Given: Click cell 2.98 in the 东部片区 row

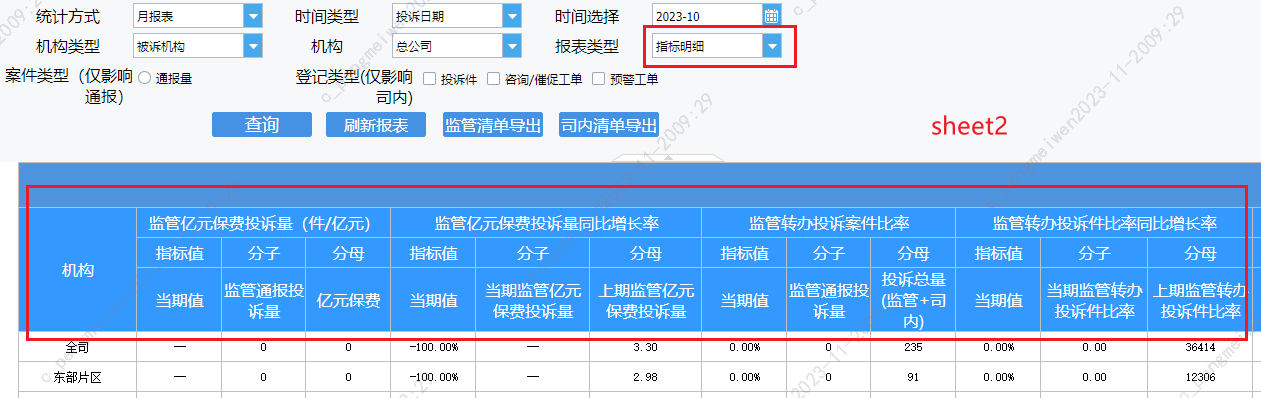Looking at the screenshot, I should point(646,376).
